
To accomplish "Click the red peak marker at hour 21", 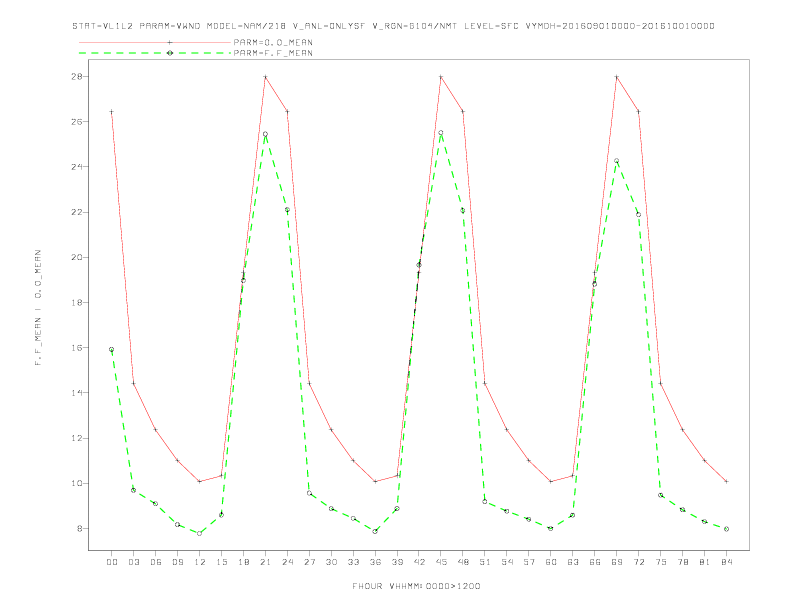I will coord(265,77).
